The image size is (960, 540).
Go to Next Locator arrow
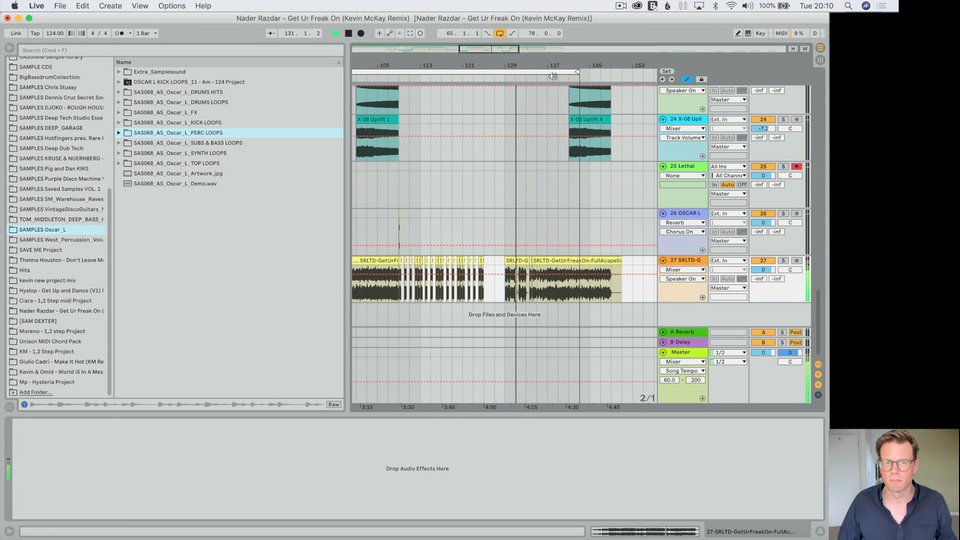point(672,79)
